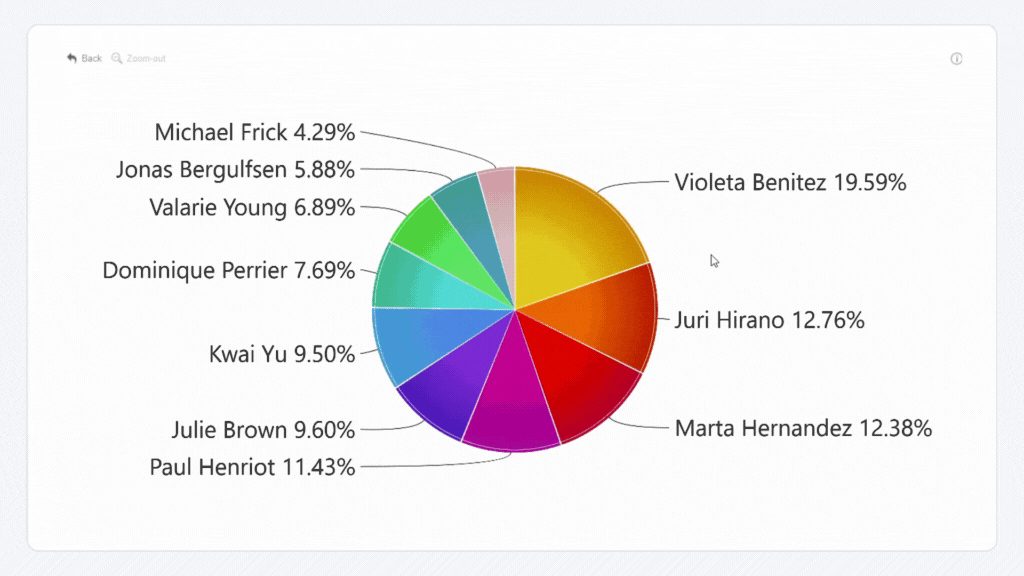Select the "Kwai Yu 9.50%" label
The width and height of the screenshot is (1024, 576).
(282, 354)
